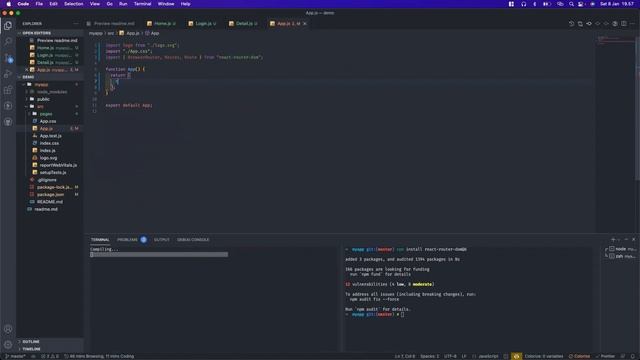
Task: Click the LF end-of-line status item
Action: (x=464, y=356)
